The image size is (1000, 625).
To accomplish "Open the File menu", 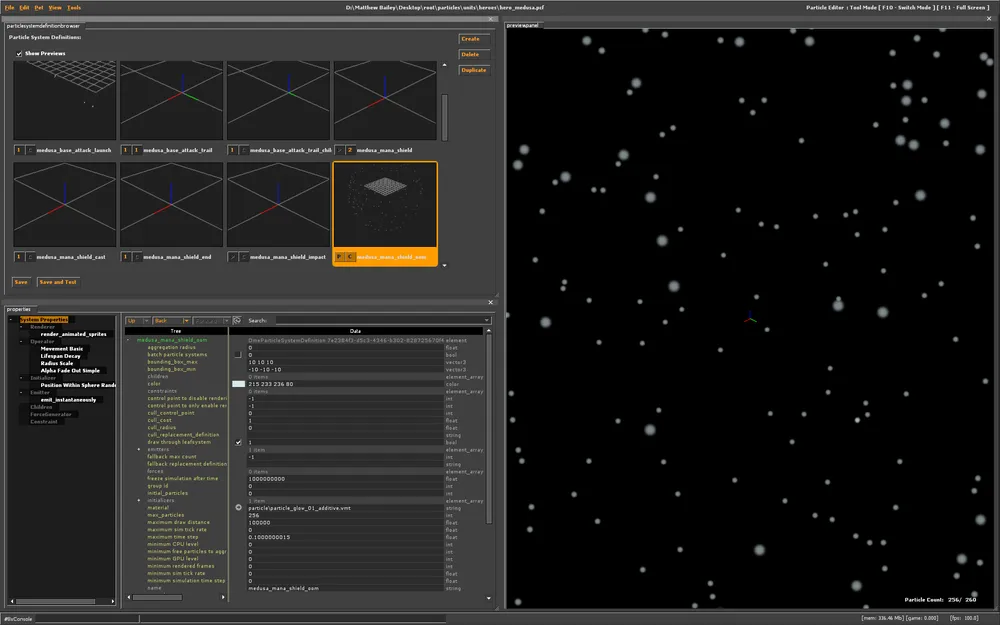I will click(9, 7).
